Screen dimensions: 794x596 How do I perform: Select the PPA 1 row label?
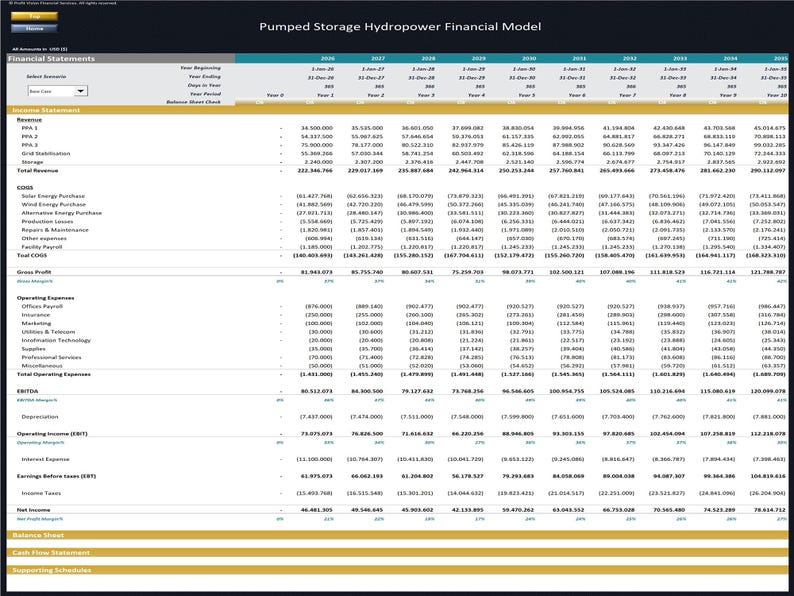click(x=29, y=128)
